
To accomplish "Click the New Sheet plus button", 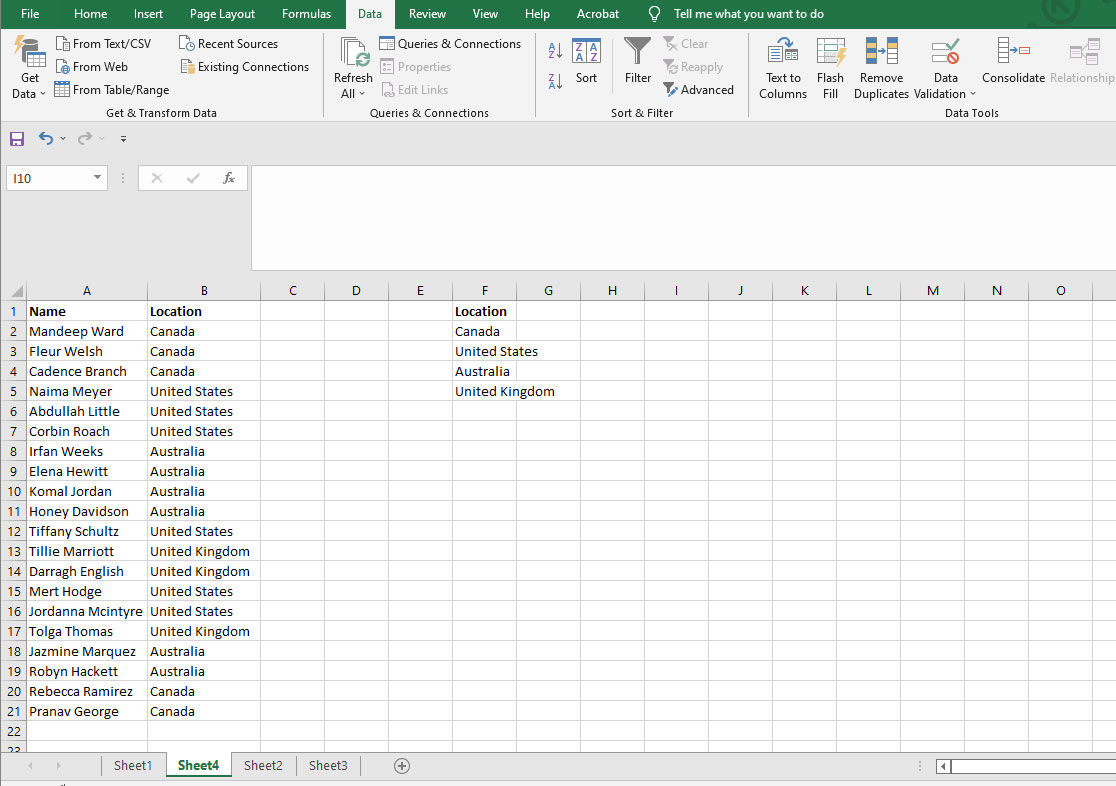I will [401, 765].
